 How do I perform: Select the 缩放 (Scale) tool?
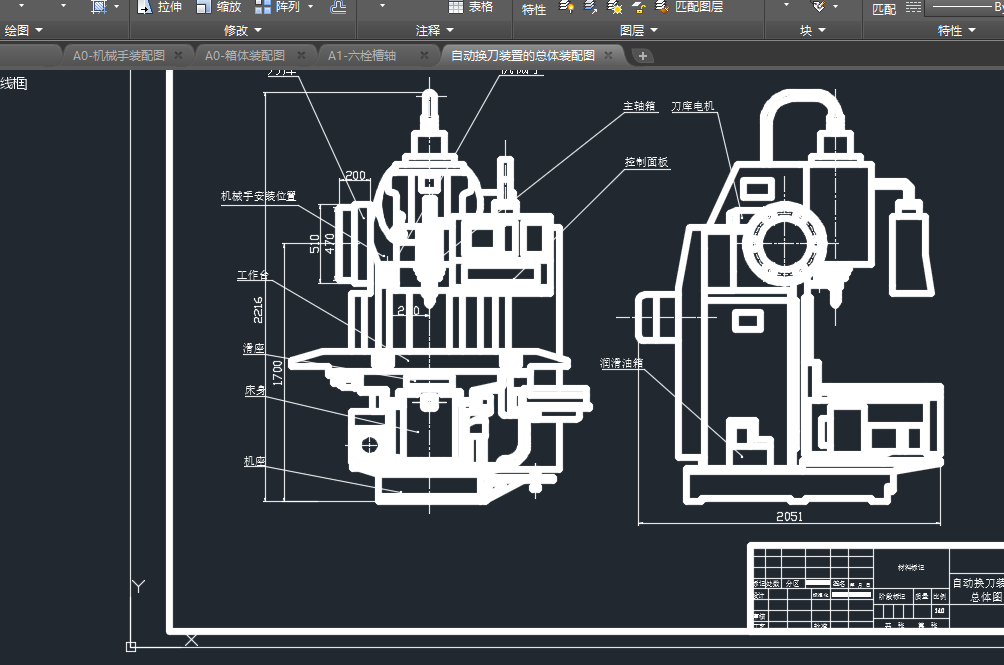coord(218,7)
